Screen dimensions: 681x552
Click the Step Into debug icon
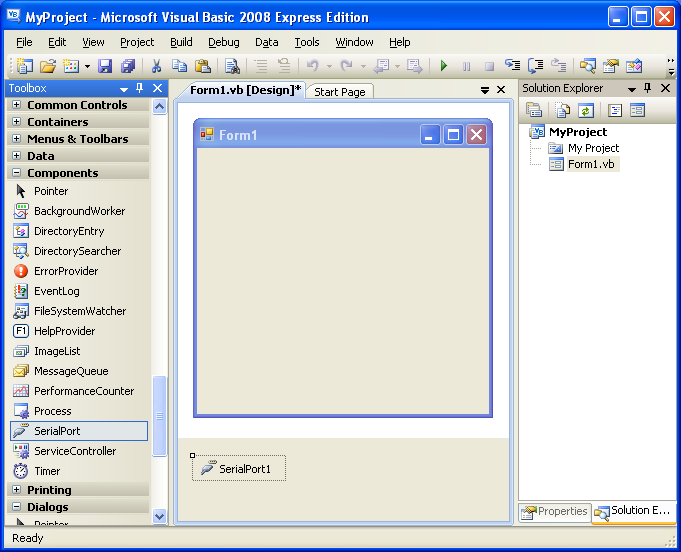tap(512, 66)
